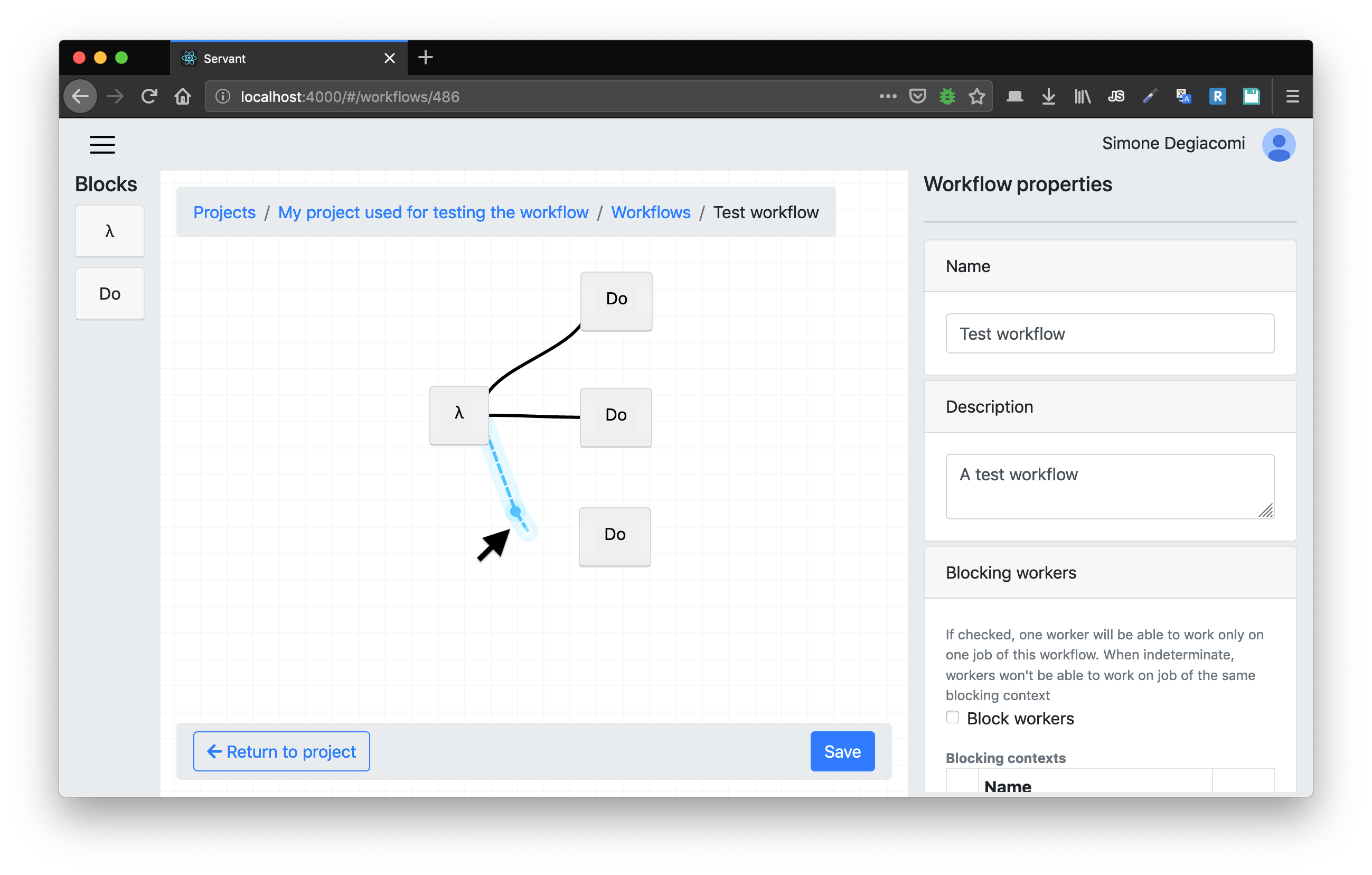Click the user avatar icon
This screenshot has height=875, width=1372.
pos(1278,145)
